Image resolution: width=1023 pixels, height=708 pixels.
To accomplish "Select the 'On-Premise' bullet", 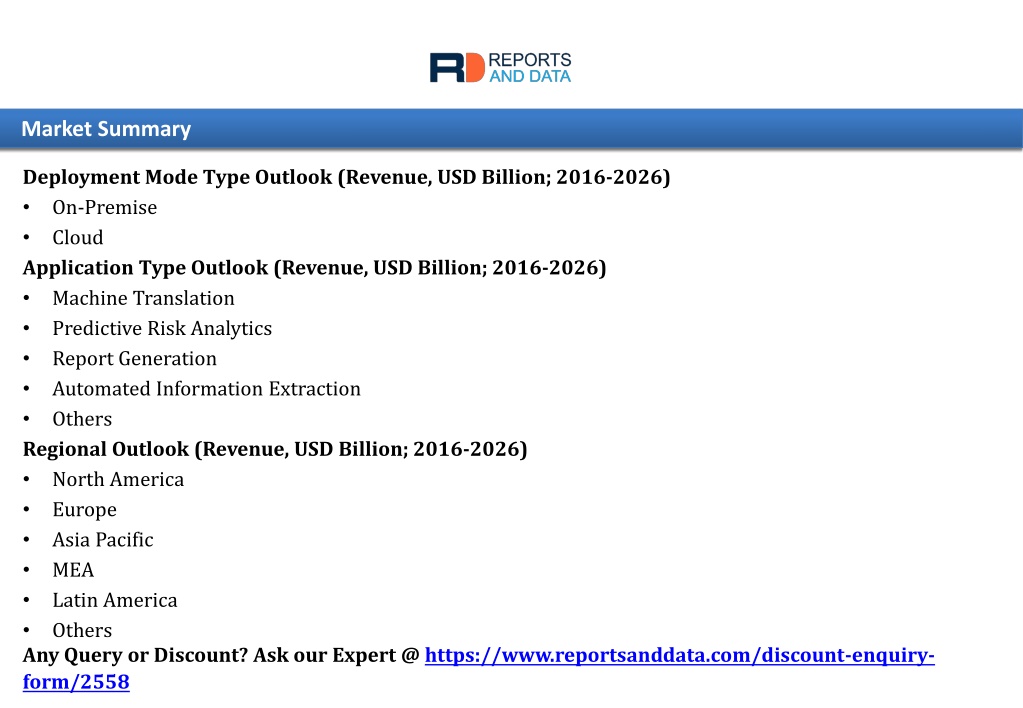I will (x=104, y=208).
